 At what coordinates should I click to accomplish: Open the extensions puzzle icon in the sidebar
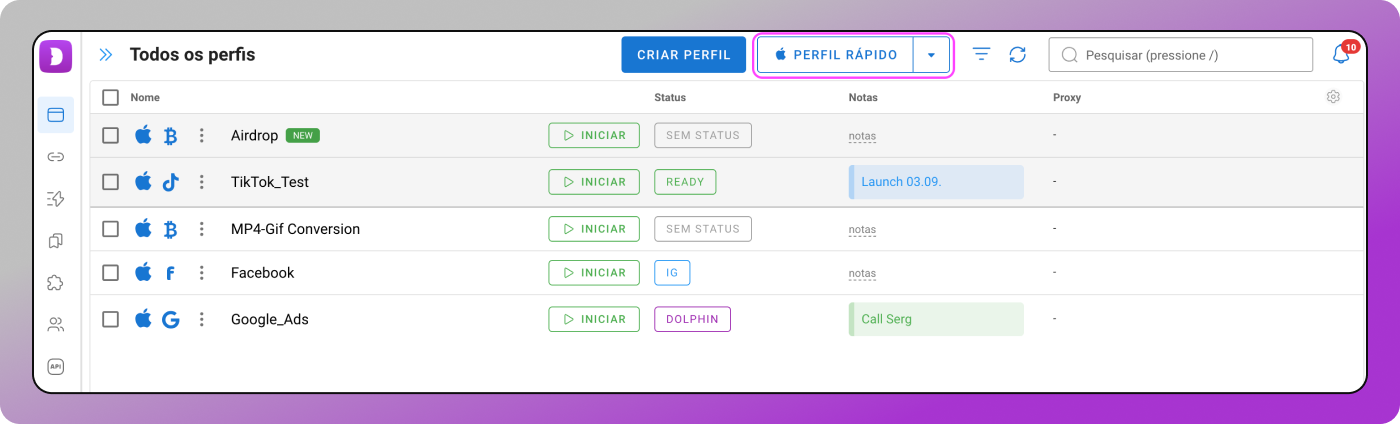[x=56, y=283]
